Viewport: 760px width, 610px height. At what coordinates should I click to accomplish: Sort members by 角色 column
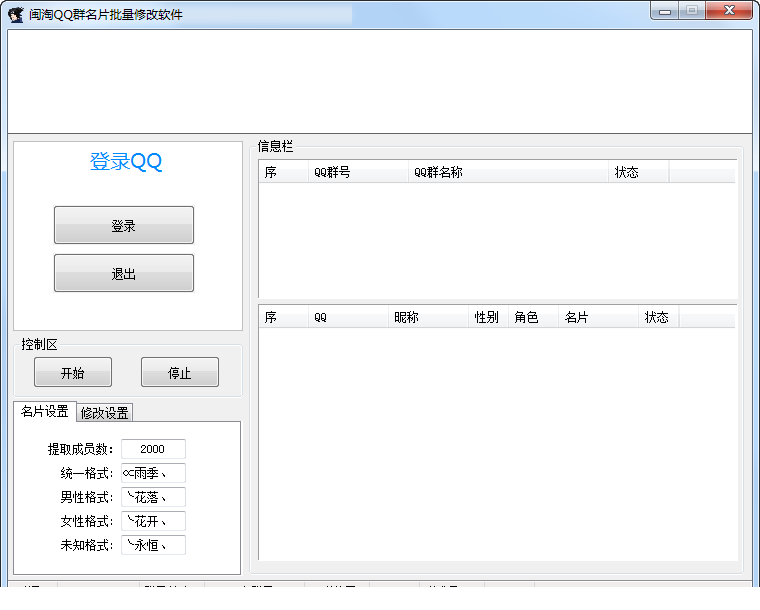click(x=533, y=317)
